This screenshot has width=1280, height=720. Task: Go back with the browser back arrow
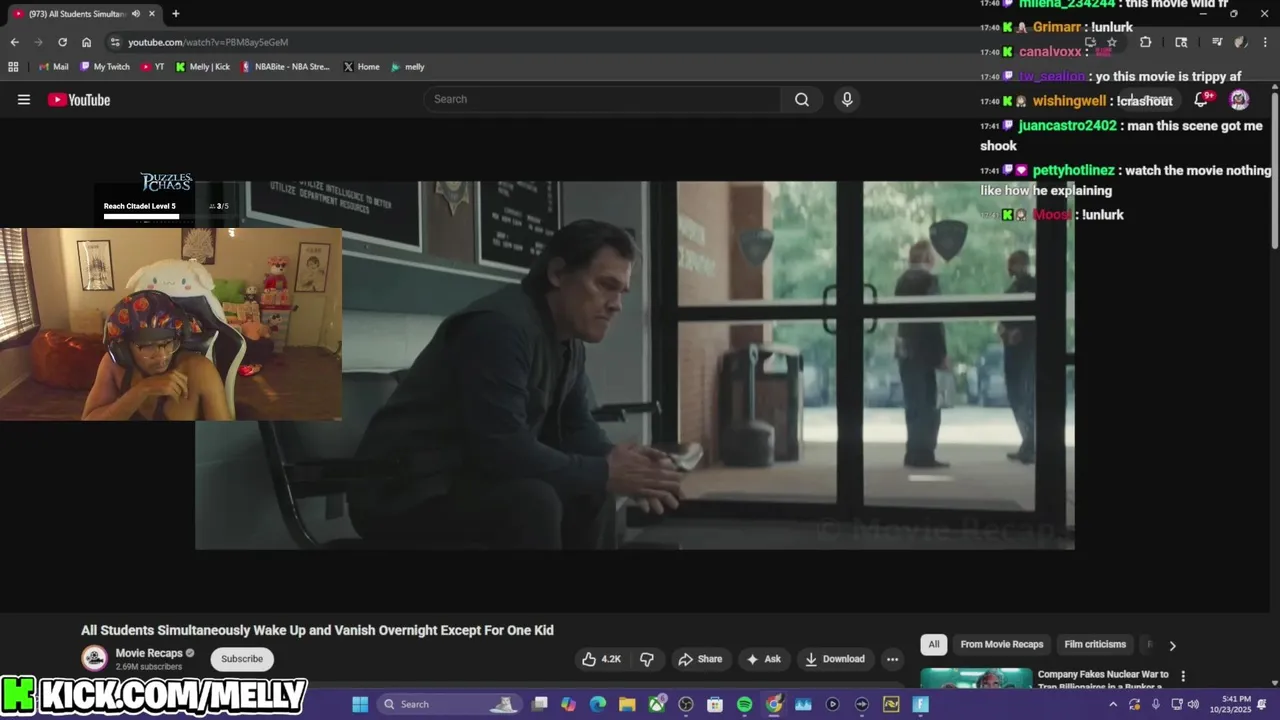coord(14,42)
